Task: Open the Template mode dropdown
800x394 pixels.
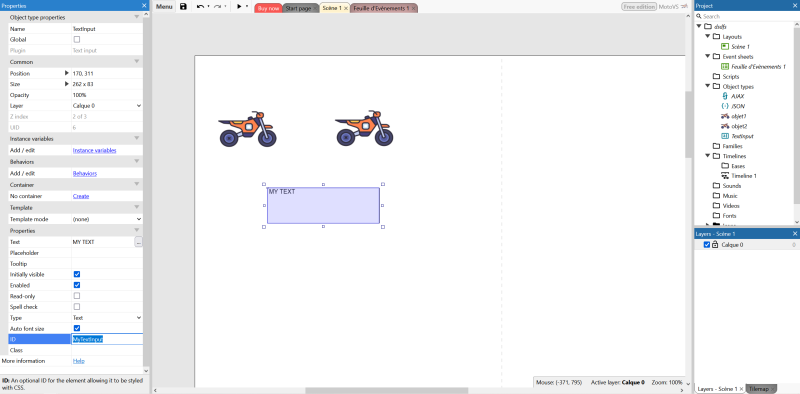Action: pyautogui.click(x=107, y=219)
